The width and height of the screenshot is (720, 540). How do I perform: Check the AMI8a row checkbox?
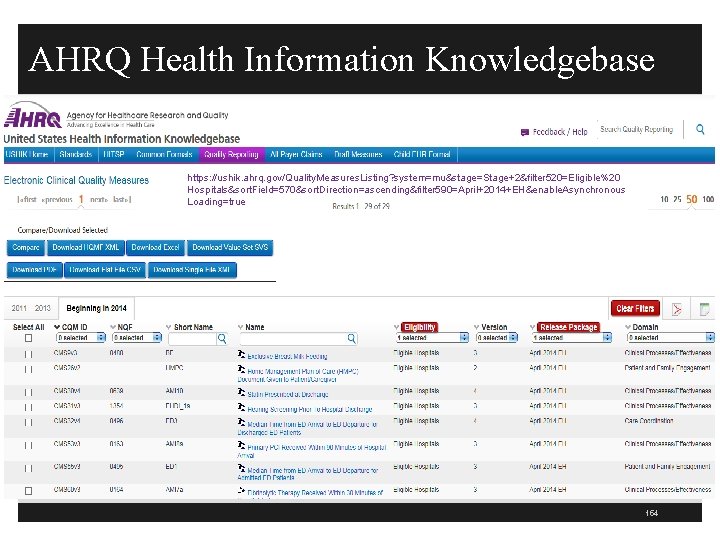click(x=28, y=445)
